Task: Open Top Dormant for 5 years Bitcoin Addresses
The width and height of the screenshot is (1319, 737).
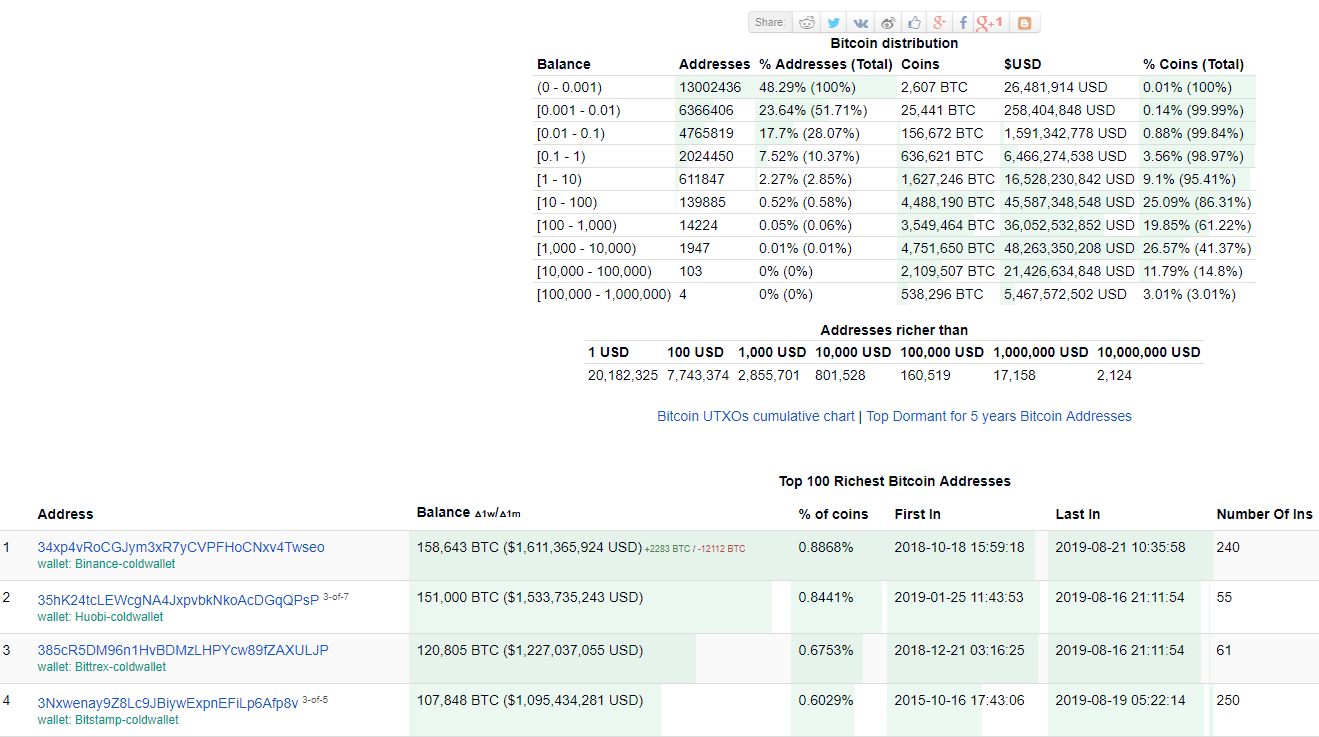Action: [x=998, y=416]
